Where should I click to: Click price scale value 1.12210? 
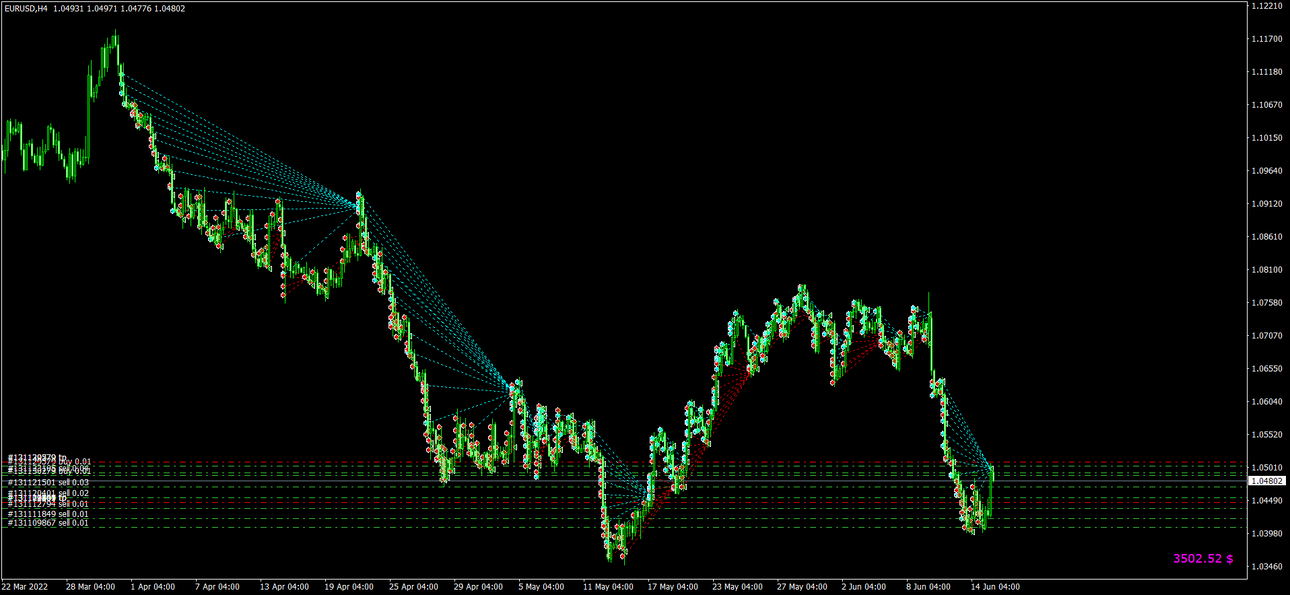point(1267,6)
